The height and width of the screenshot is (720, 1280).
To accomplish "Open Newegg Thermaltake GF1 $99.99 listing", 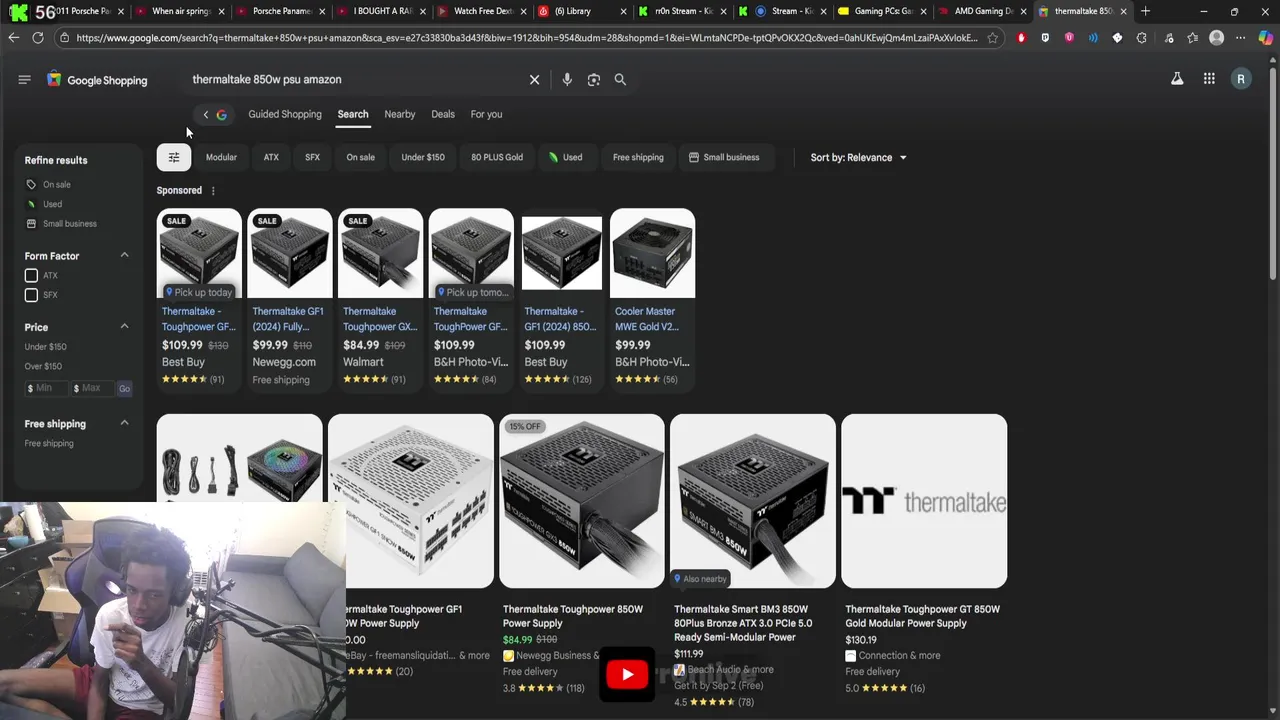I will click(x=290, y=298).
